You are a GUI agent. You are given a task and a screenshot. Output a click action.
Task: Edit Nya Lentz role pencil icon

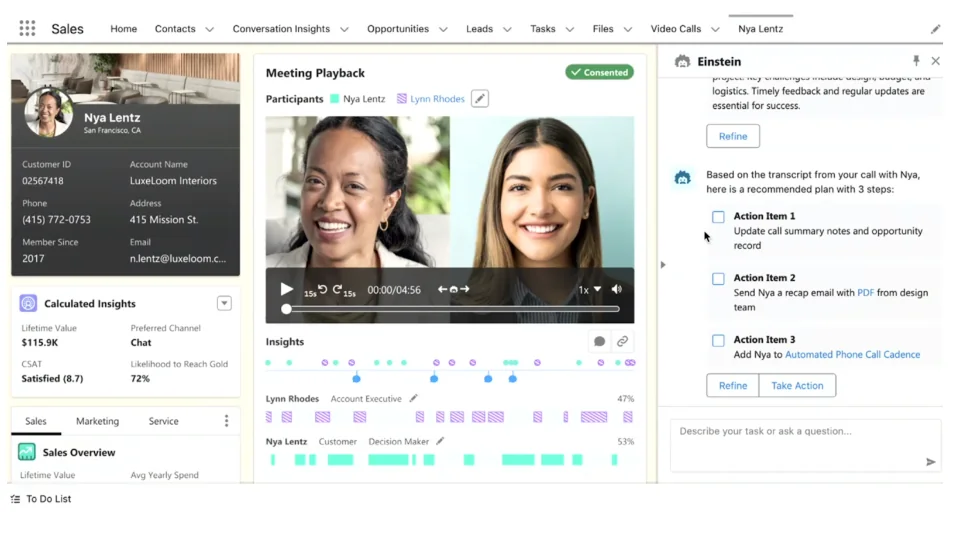[440, 441]
